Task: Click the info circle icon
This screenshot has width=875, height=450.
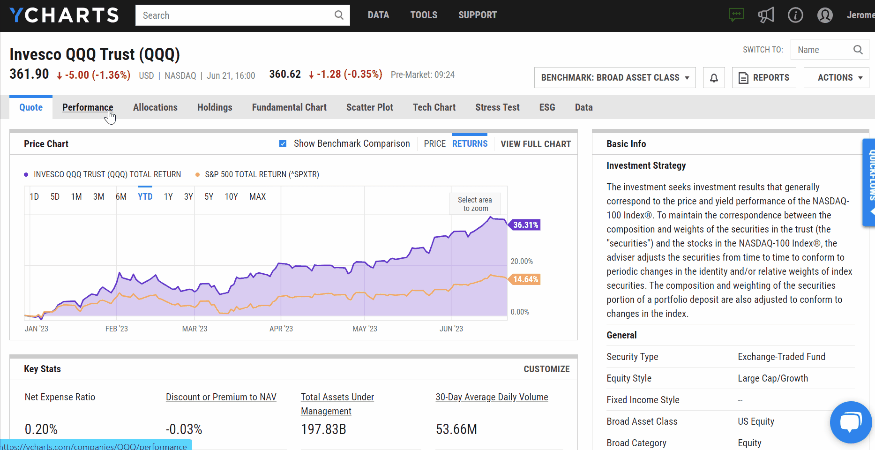Action: point(795,15)
